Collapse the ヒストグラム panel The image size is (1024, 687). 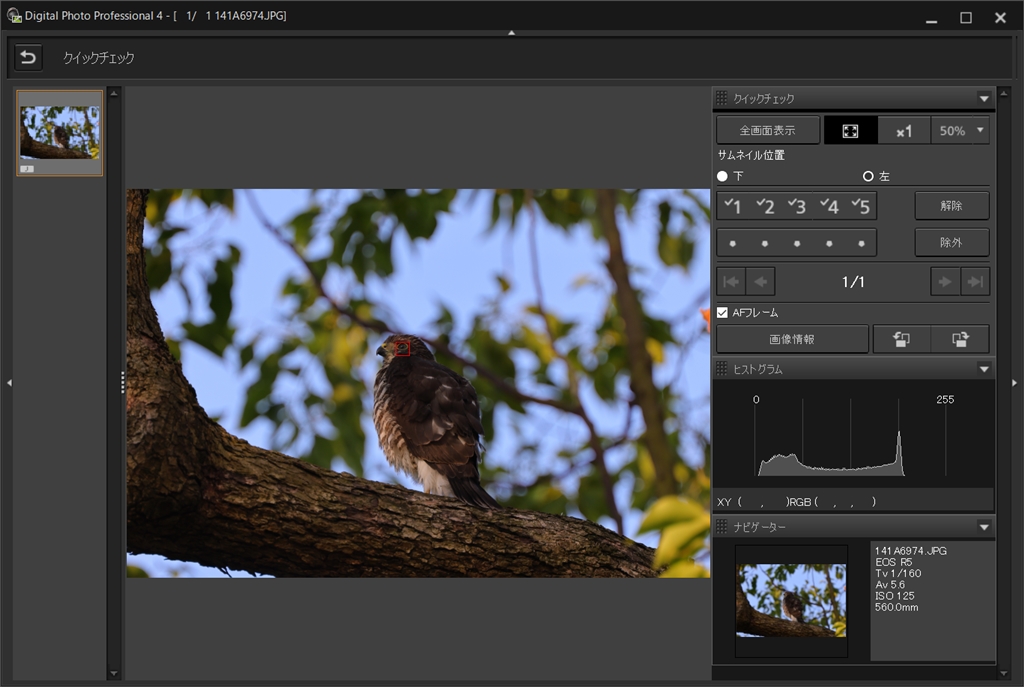tap(984, 369)
